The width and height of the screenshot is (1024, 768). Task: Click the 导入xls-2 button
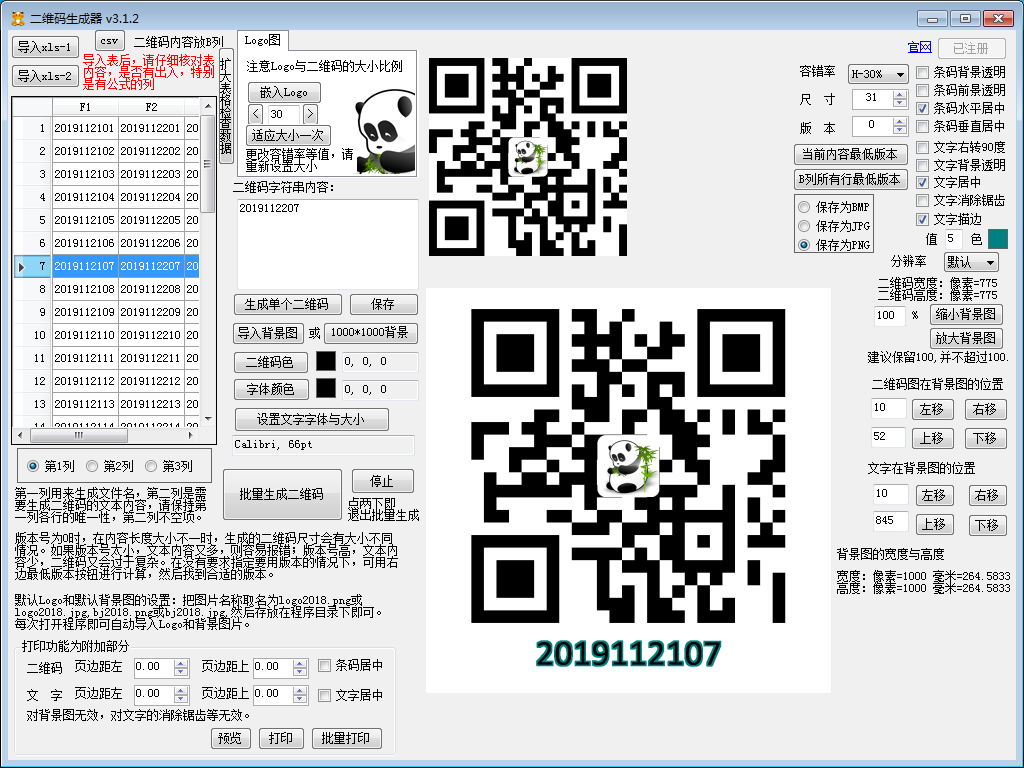[45, 76]
